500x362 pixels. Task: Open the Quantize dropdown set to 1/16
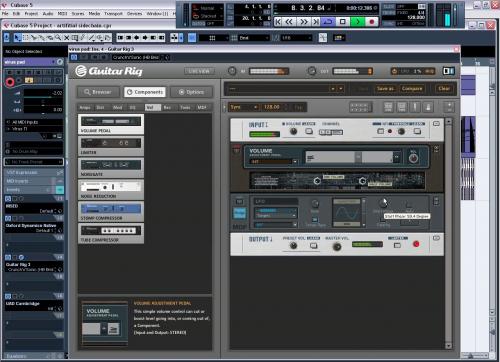click(x=296, y=38)
